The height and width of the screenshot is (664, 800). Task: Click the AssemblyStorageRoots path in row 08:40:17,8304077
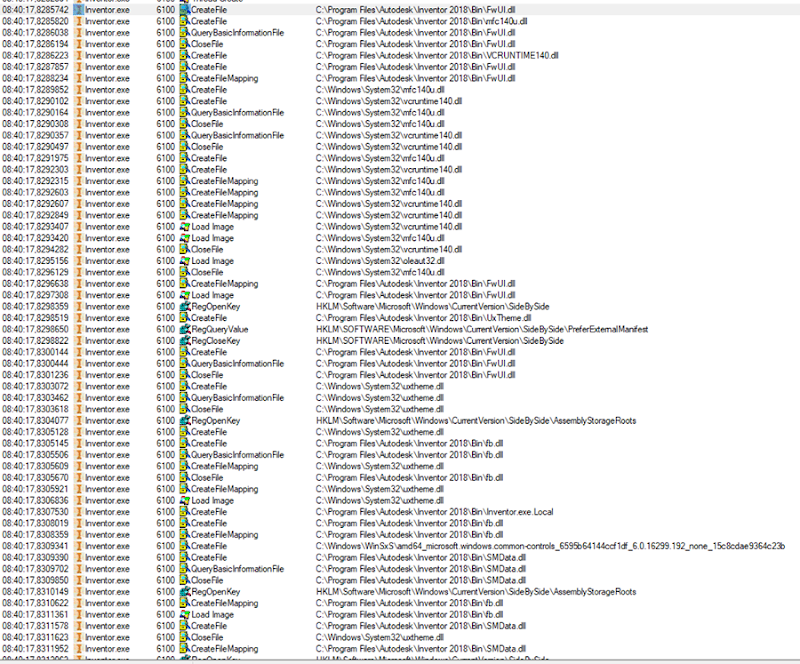(x=476, y=421)
